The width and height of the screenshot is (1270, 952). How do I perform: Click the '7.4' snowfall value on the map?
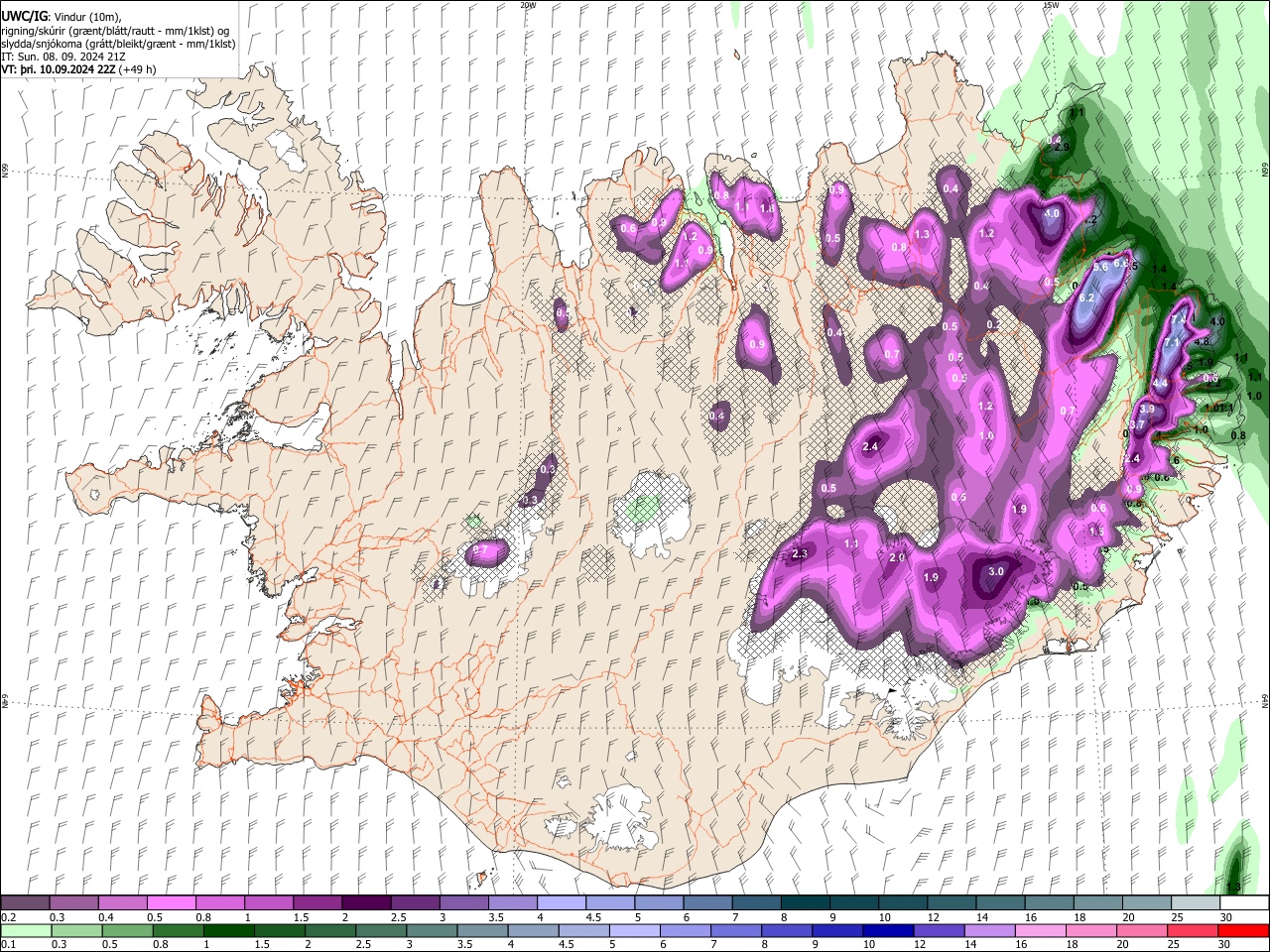1178,321
